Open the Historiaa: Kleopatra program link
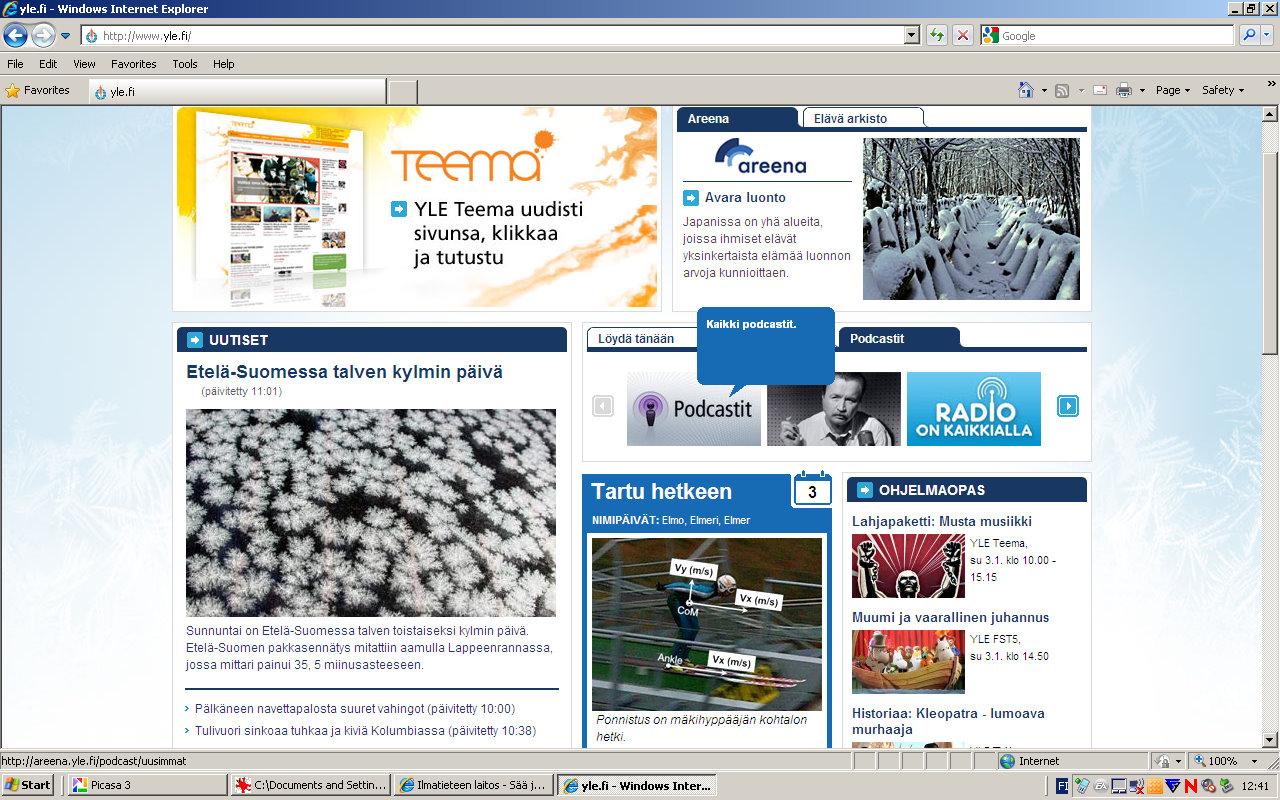Viewport: 1280px width, 800px height. click(x=948, y=721)
